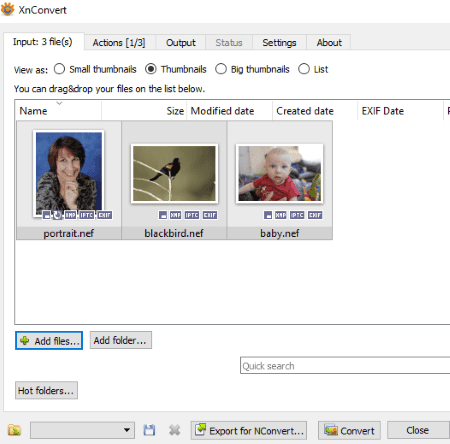Click the EXIF badge under portrait.nef
450x444 pixels.
click(104, 215)
